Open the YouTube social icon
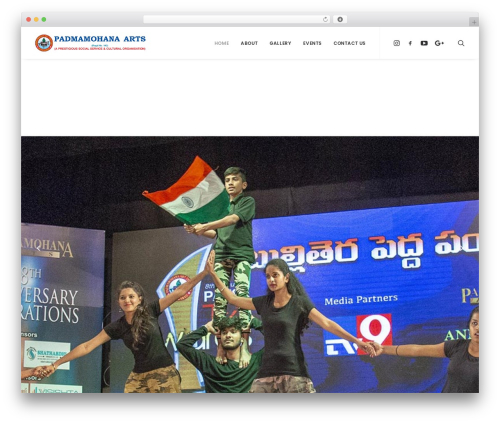 [x=424, y=43]
